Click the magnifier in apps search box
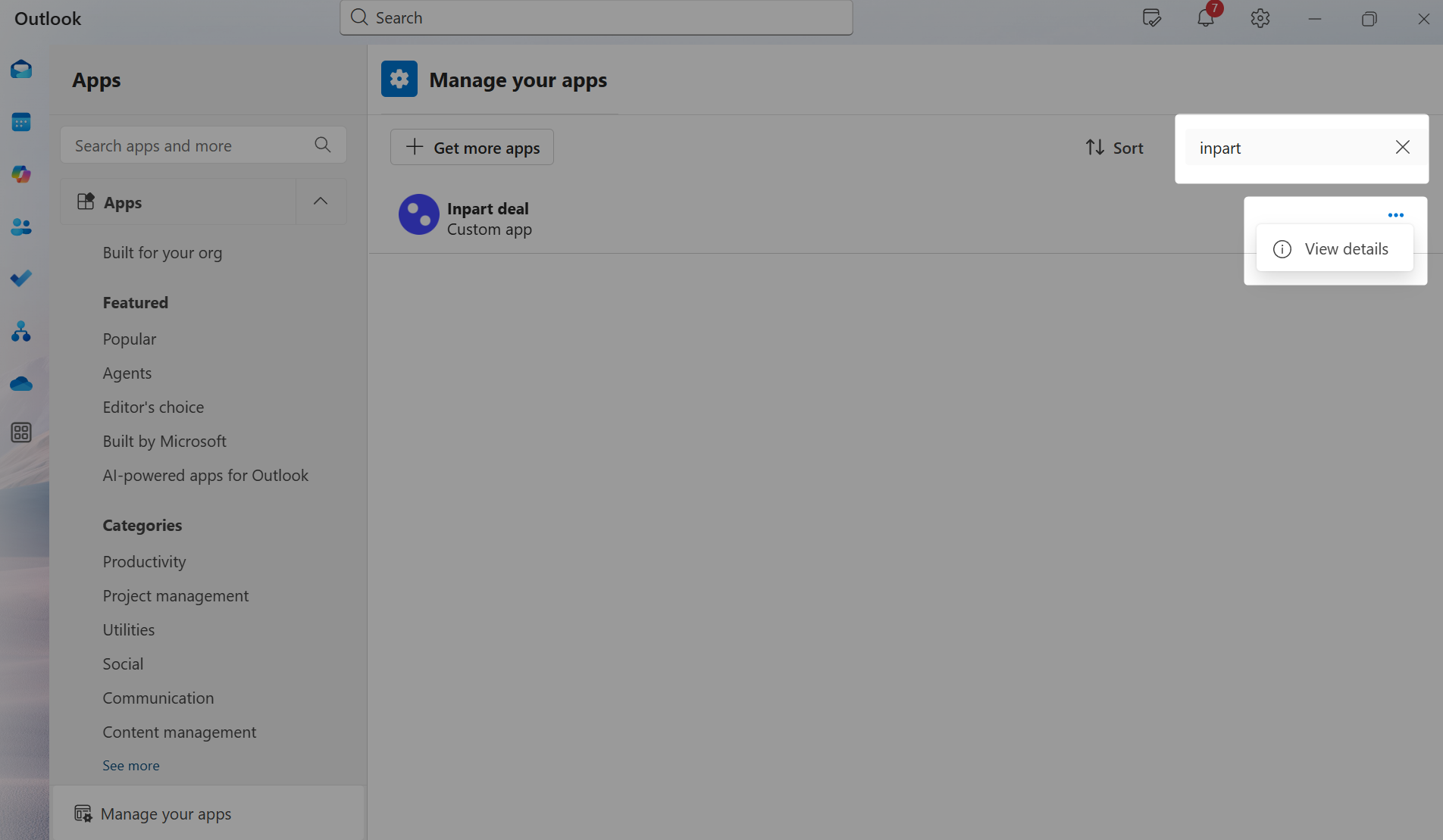The image size is (1443, 840). (323, 145)
